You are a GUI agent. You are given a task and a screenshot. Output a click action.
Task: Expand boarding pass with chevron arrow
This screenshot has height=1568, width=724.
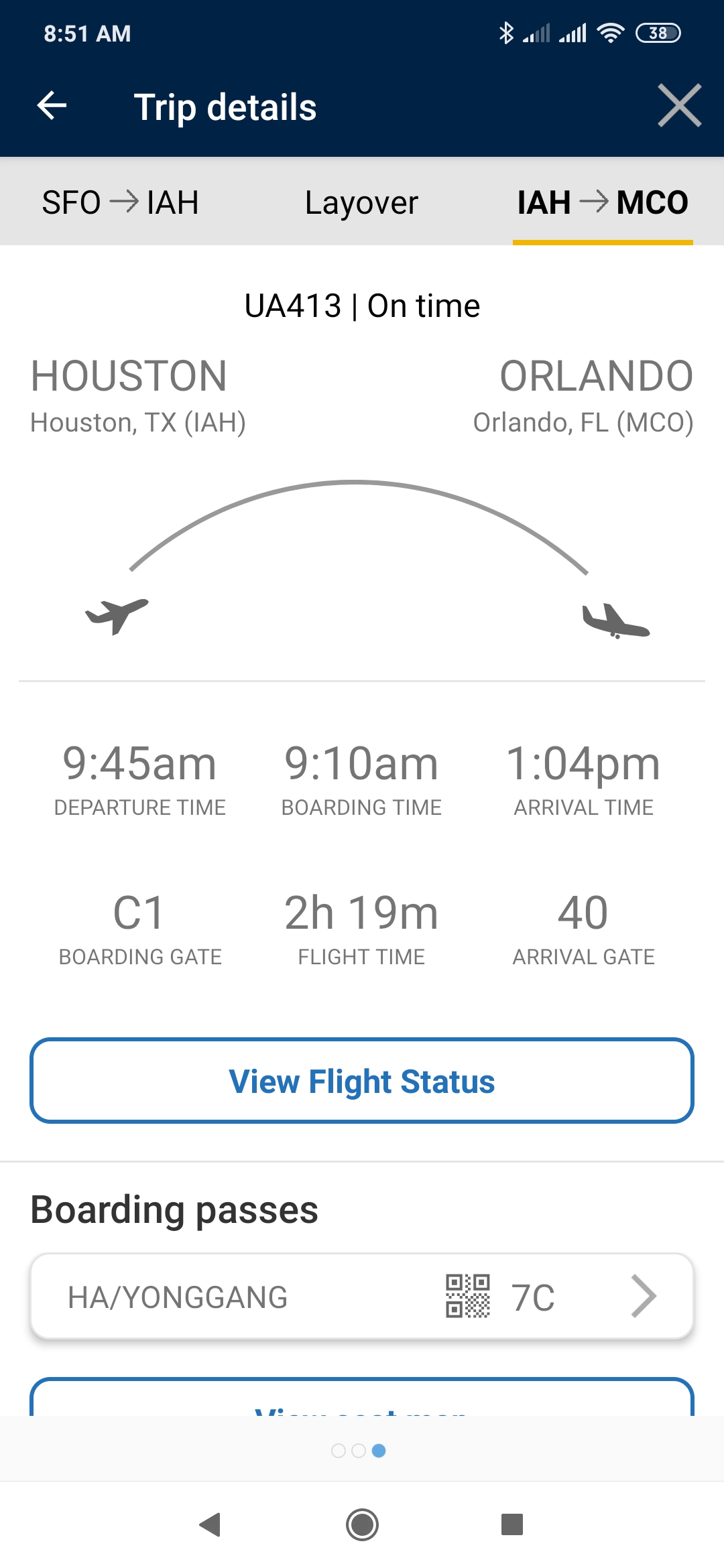coord(644,1296)
